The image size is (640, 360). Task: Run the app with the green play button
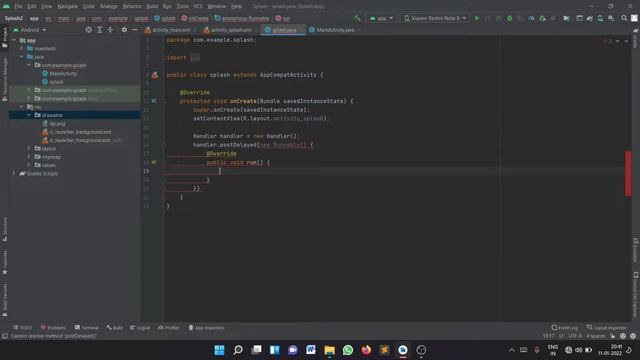point(476,18)
